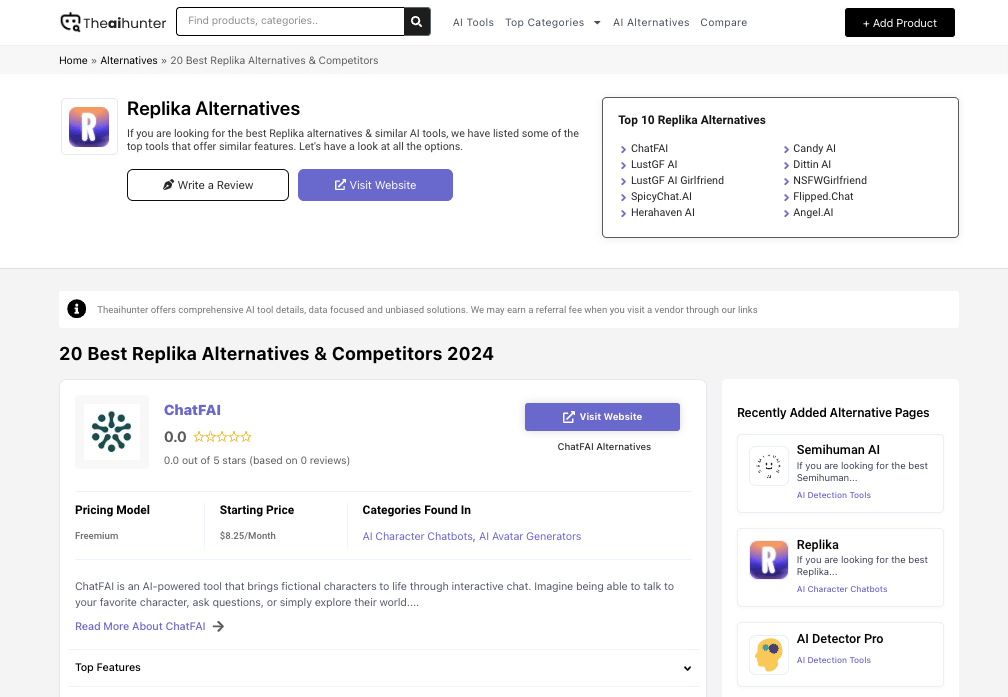Image resolution: width=1008 pixels, height=697 pixels.
Task: Click Read More About ChatFAI
Action: pos(140,626)
